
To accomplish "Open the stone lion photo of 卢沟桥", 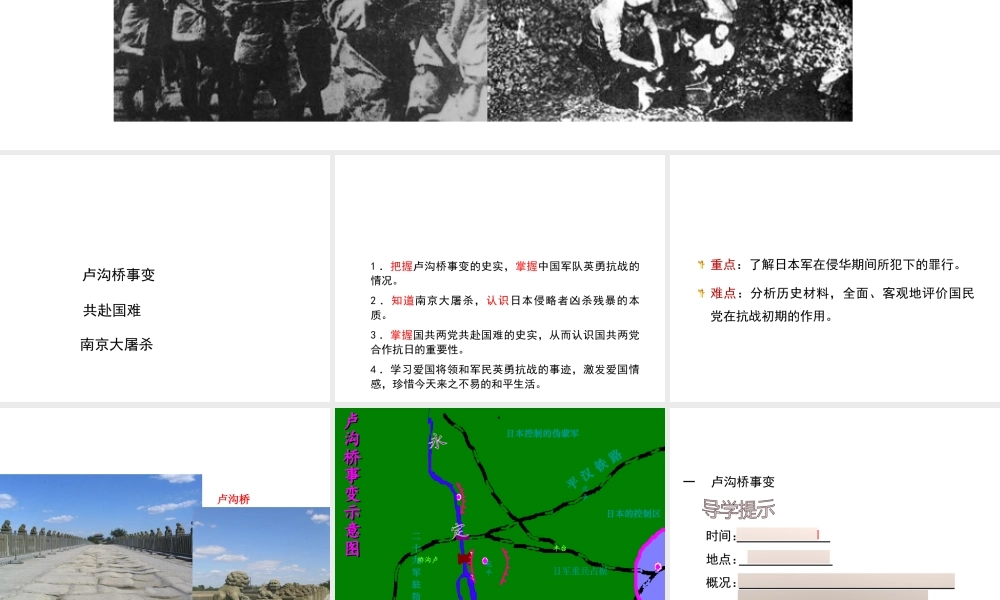I will [x=261, y=553].
